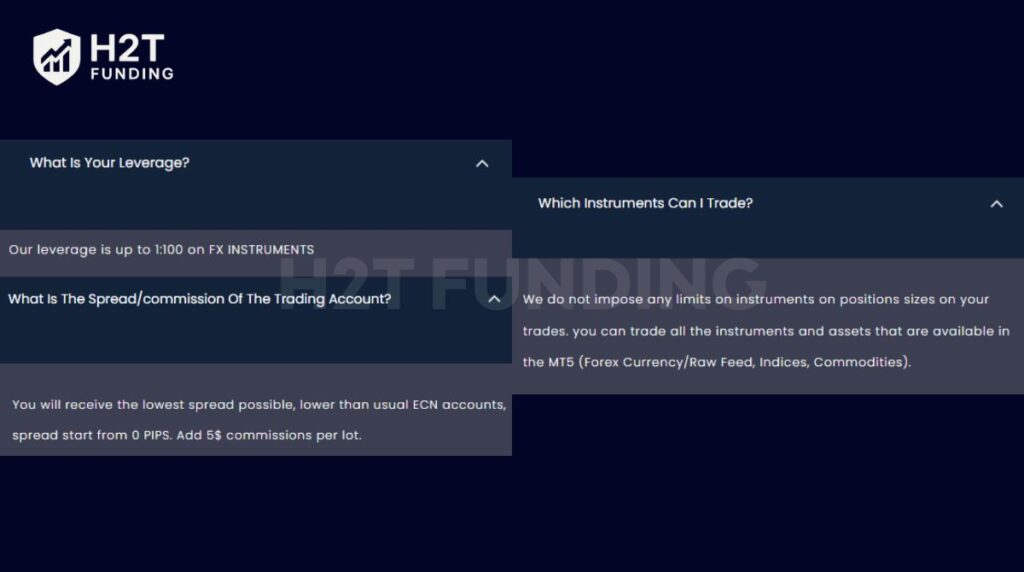Click the 'You will receive the lowest spread' line

coord(259,405)
